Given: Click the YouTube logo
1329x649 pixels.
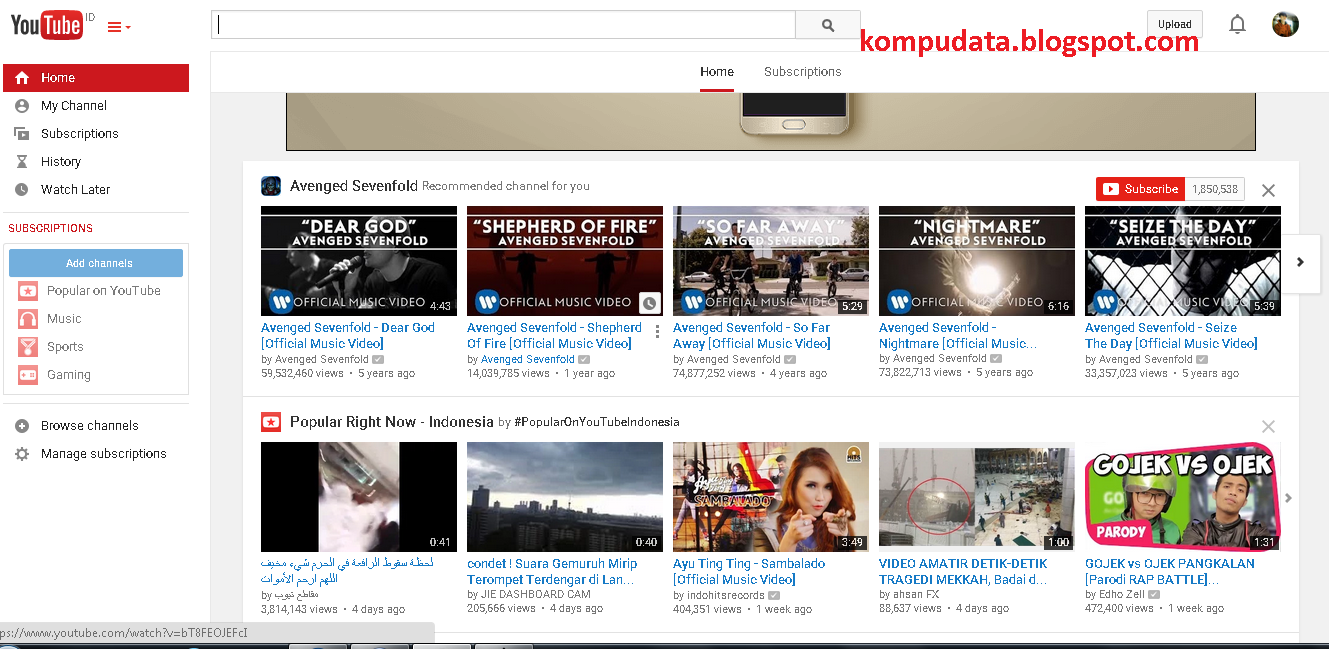Looking at the screenshot, I should coord(47,26).
